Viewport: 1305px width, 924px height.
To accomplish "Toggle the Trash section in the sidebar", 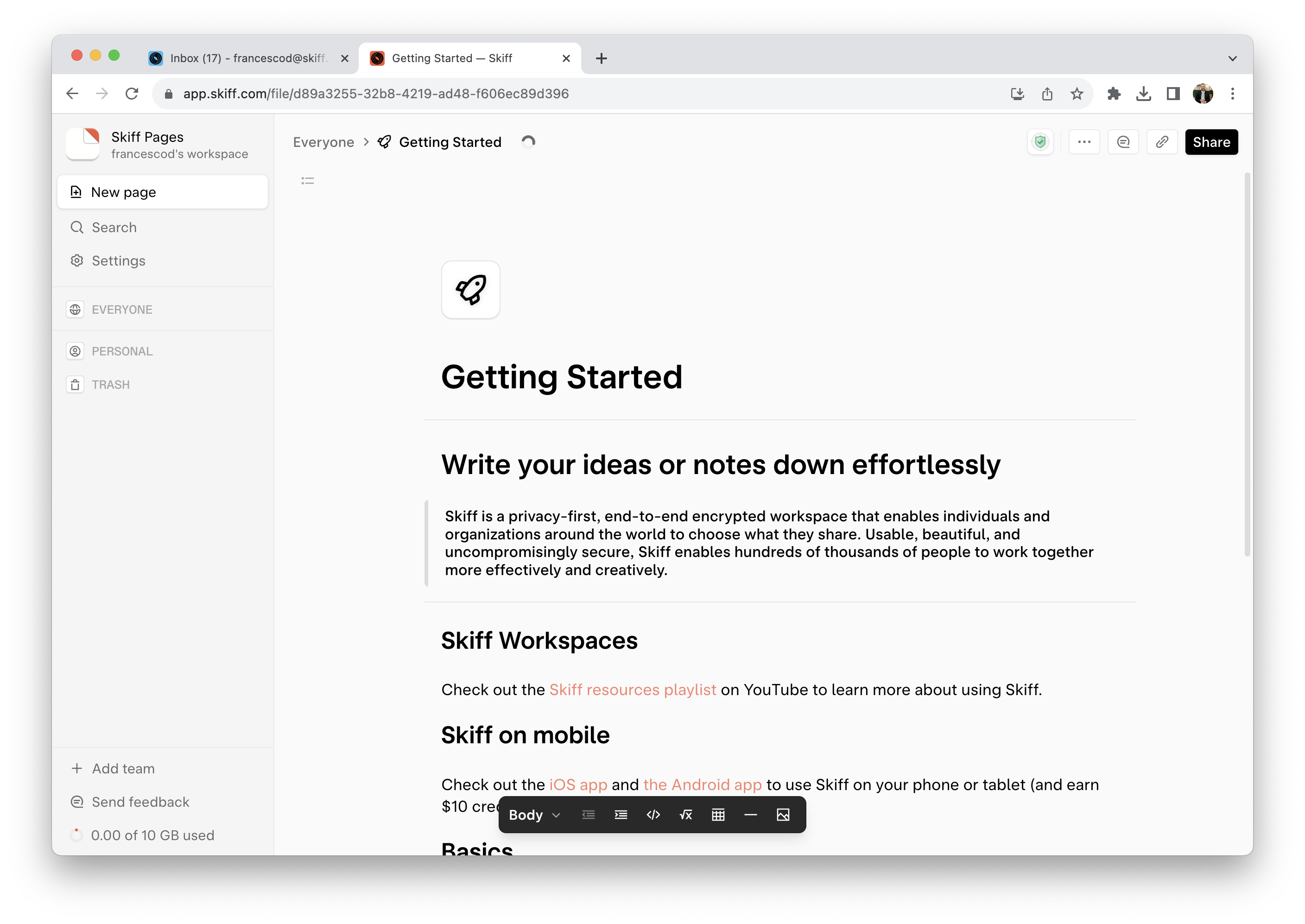I will click(111, 384).
